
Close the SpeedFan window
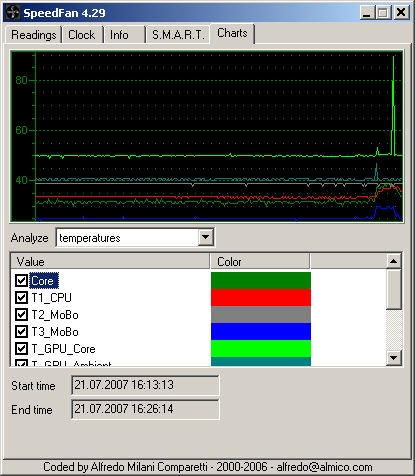tap(401, 13)
